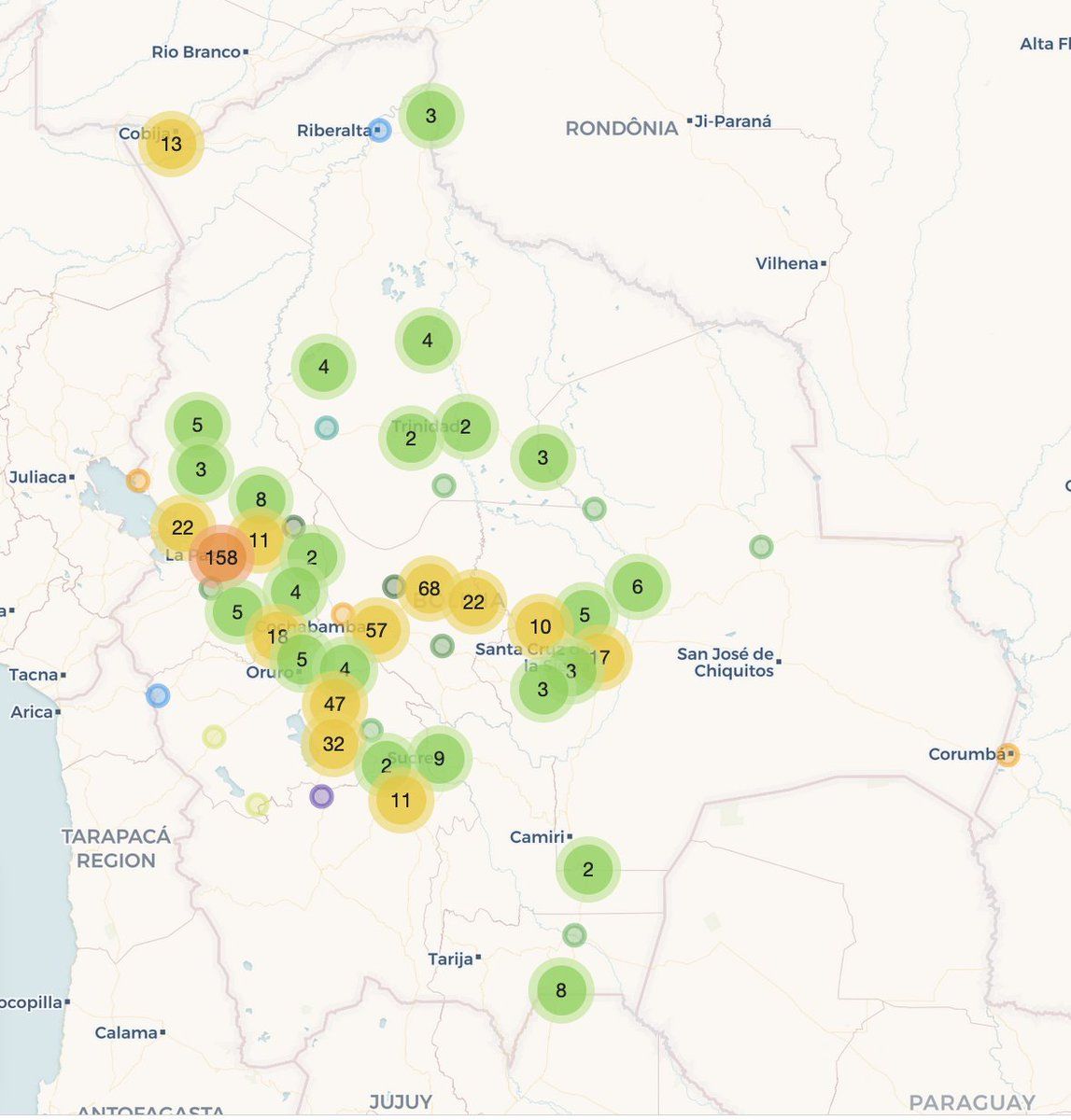This screenshot has height=1120, width=1071.
Task: Click the blue marker east of Arica
Action: (x=158, y=695)
